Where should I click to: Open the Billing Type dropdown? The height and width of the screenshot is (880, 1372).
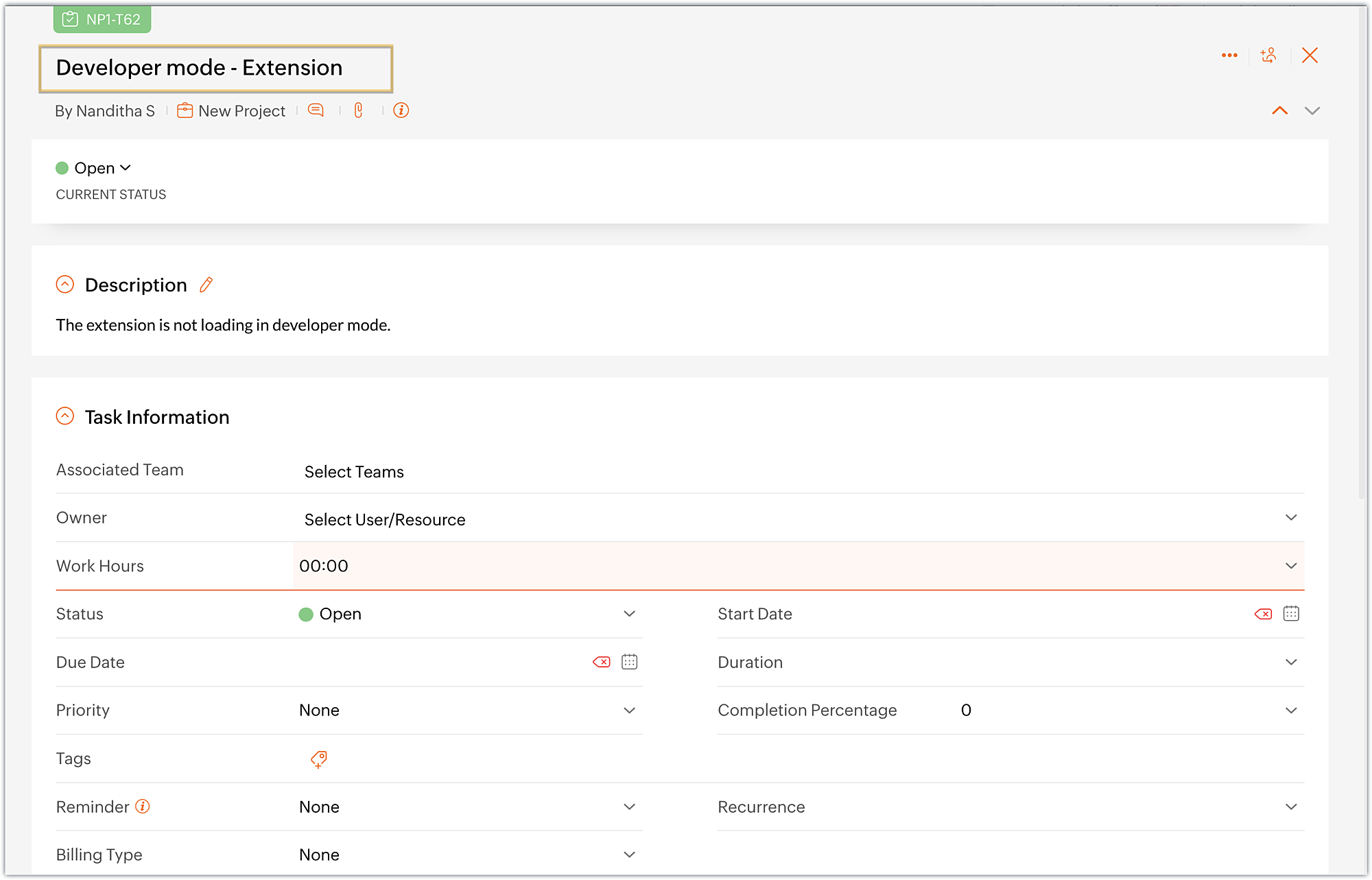(x=629, y=855)
